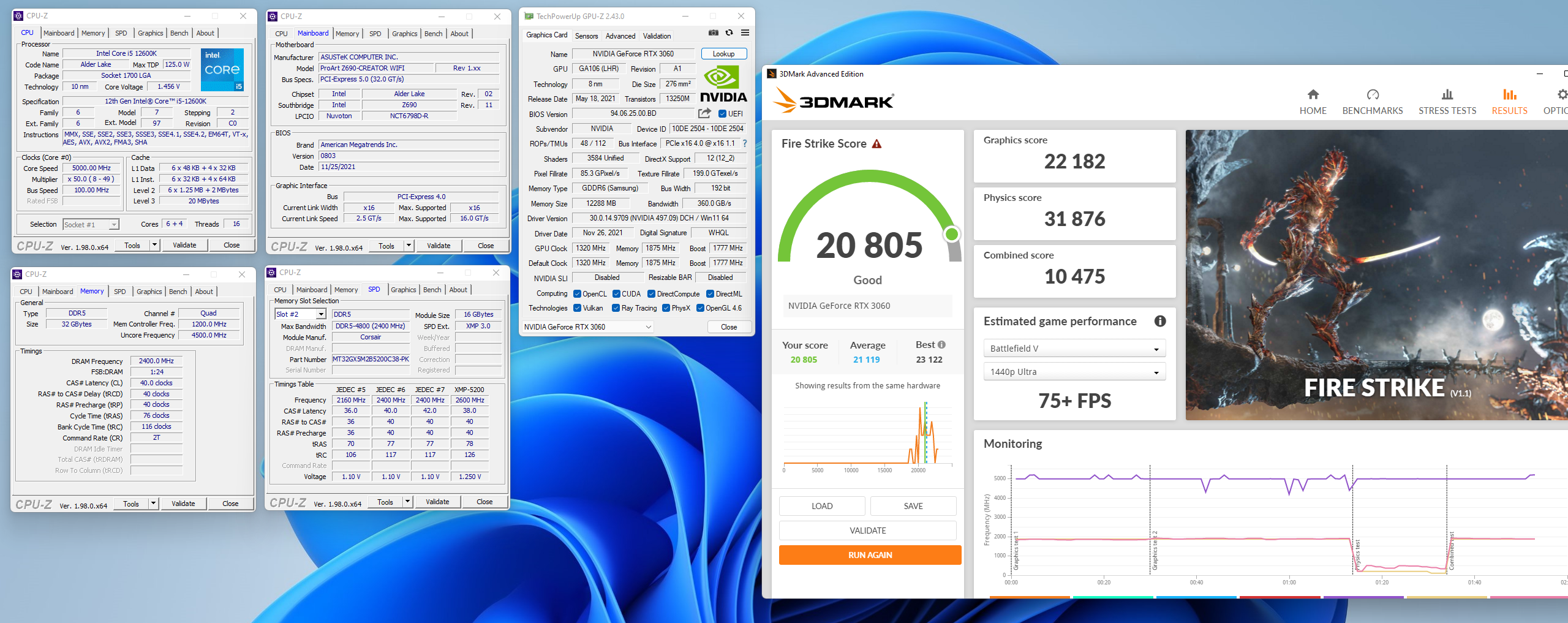Click the orange RUN AGAIN button

870,555
